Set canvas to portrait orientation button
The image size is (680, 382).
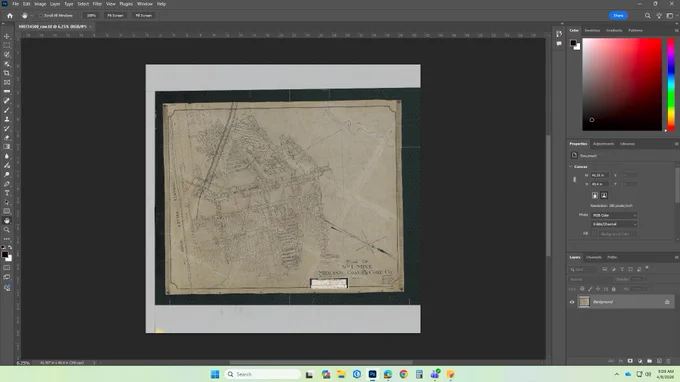595,196
